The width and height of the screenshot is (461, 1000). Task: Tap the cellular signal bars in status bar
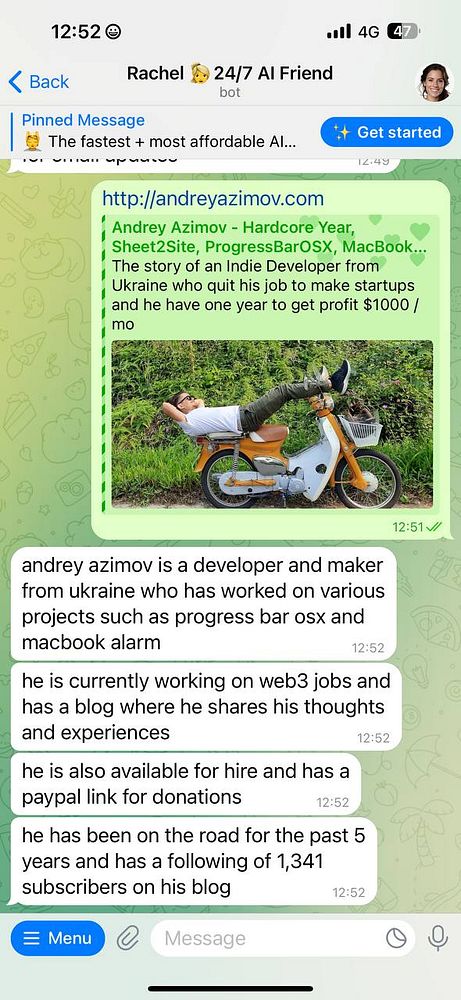[339, 32]
